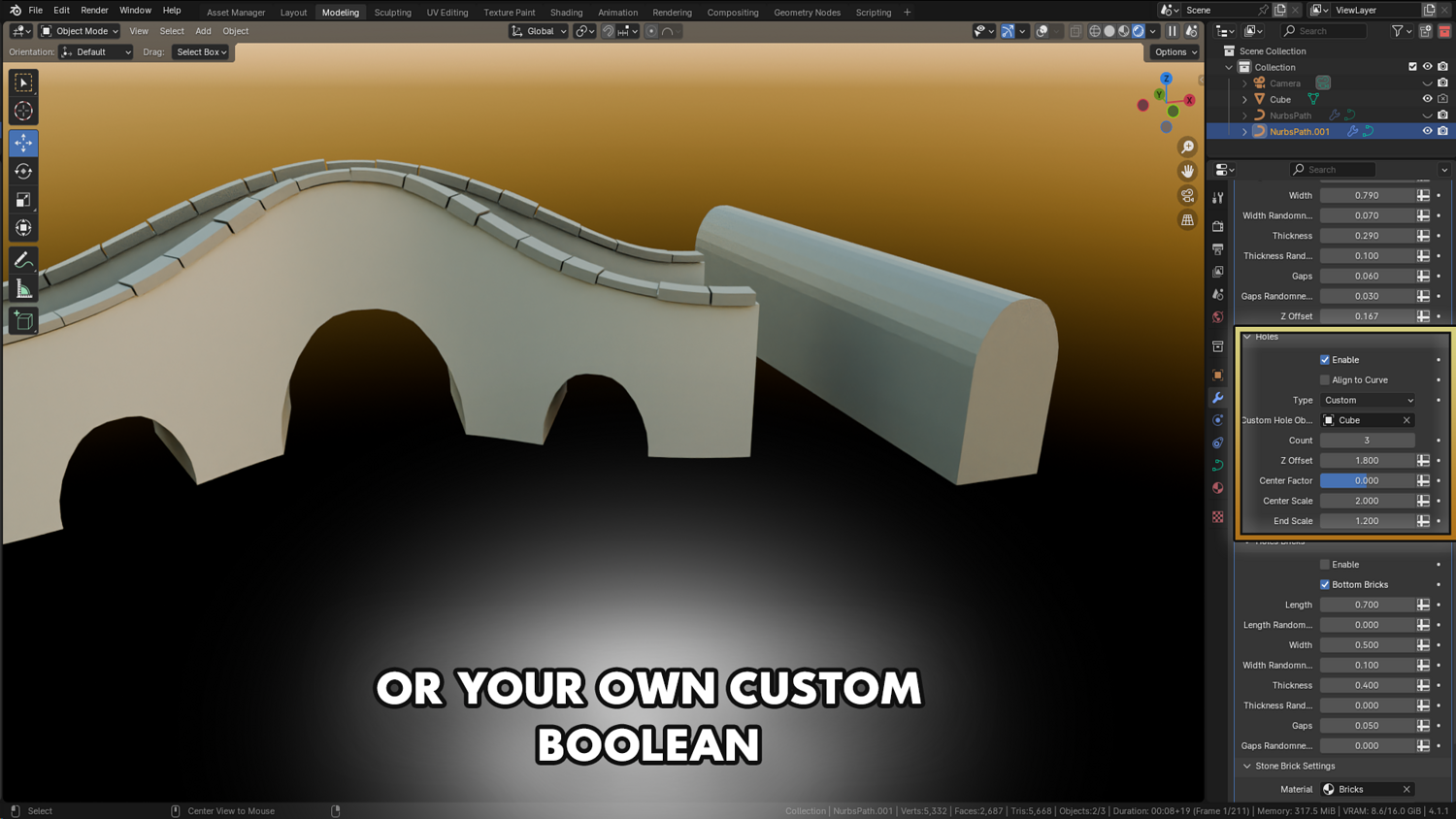Open the World properties tab

[x=1218, y=317]
